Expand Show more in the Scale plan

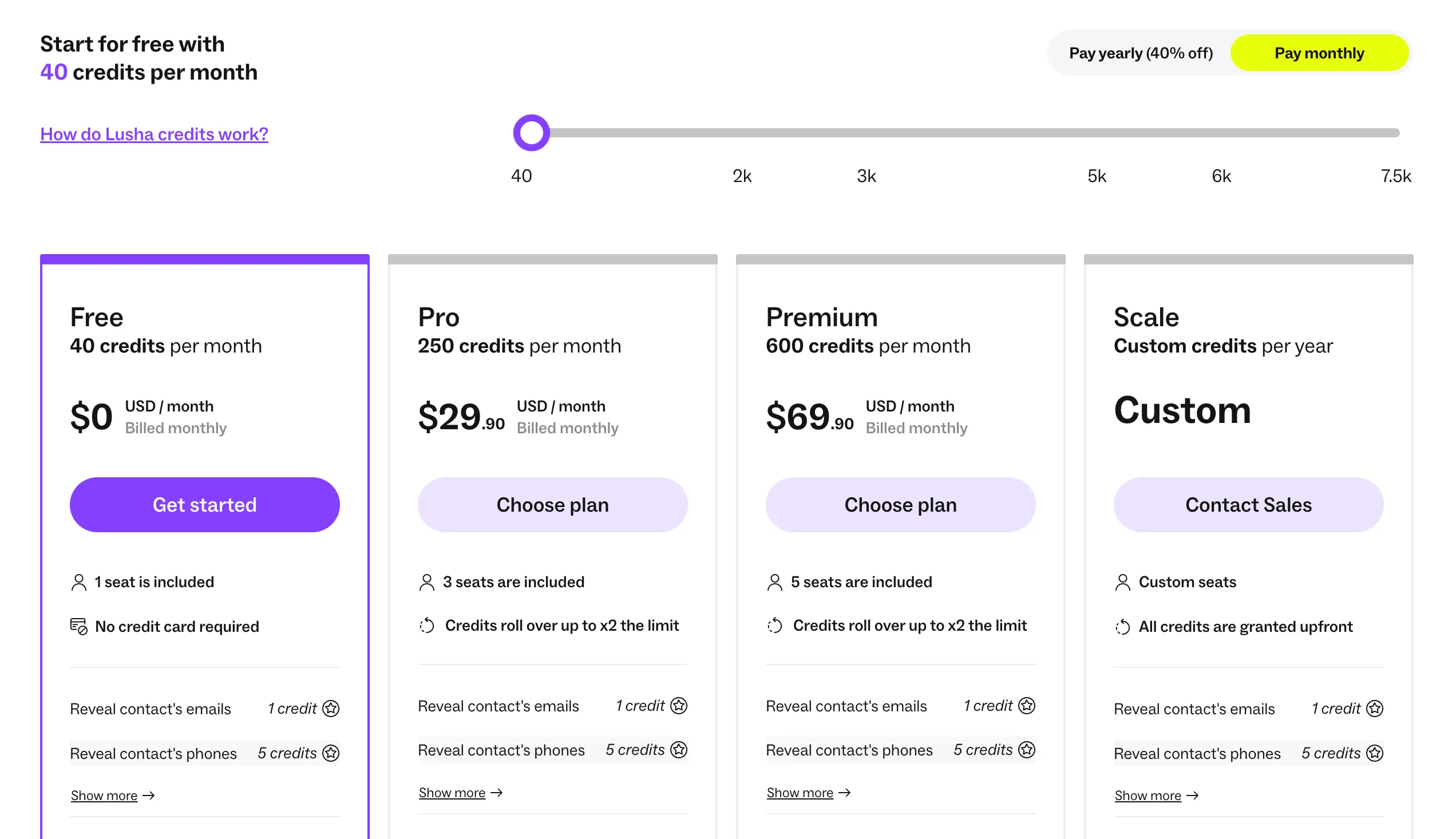(1148, 796)
